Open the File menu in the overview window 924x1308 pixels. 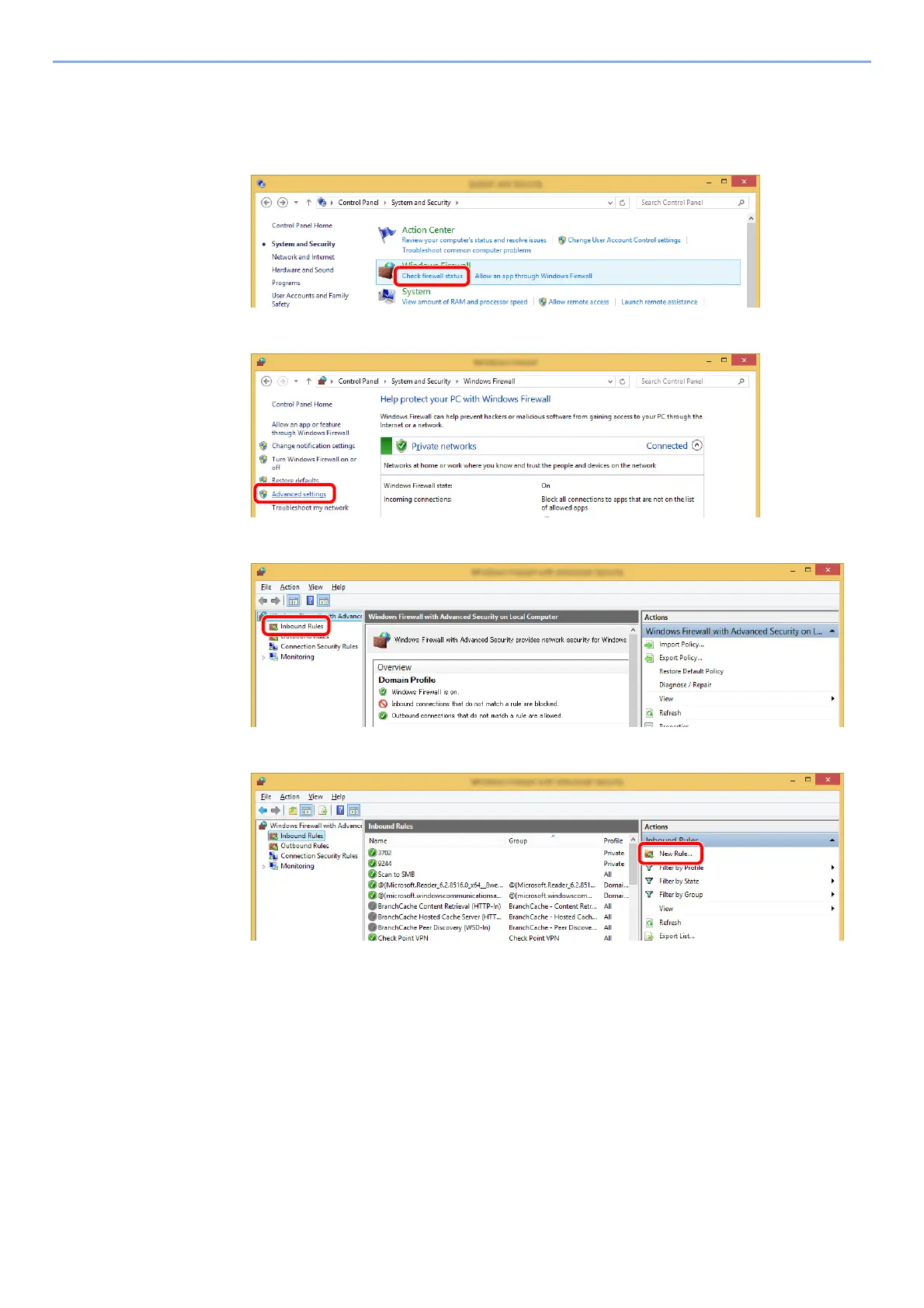pos(266,587)
